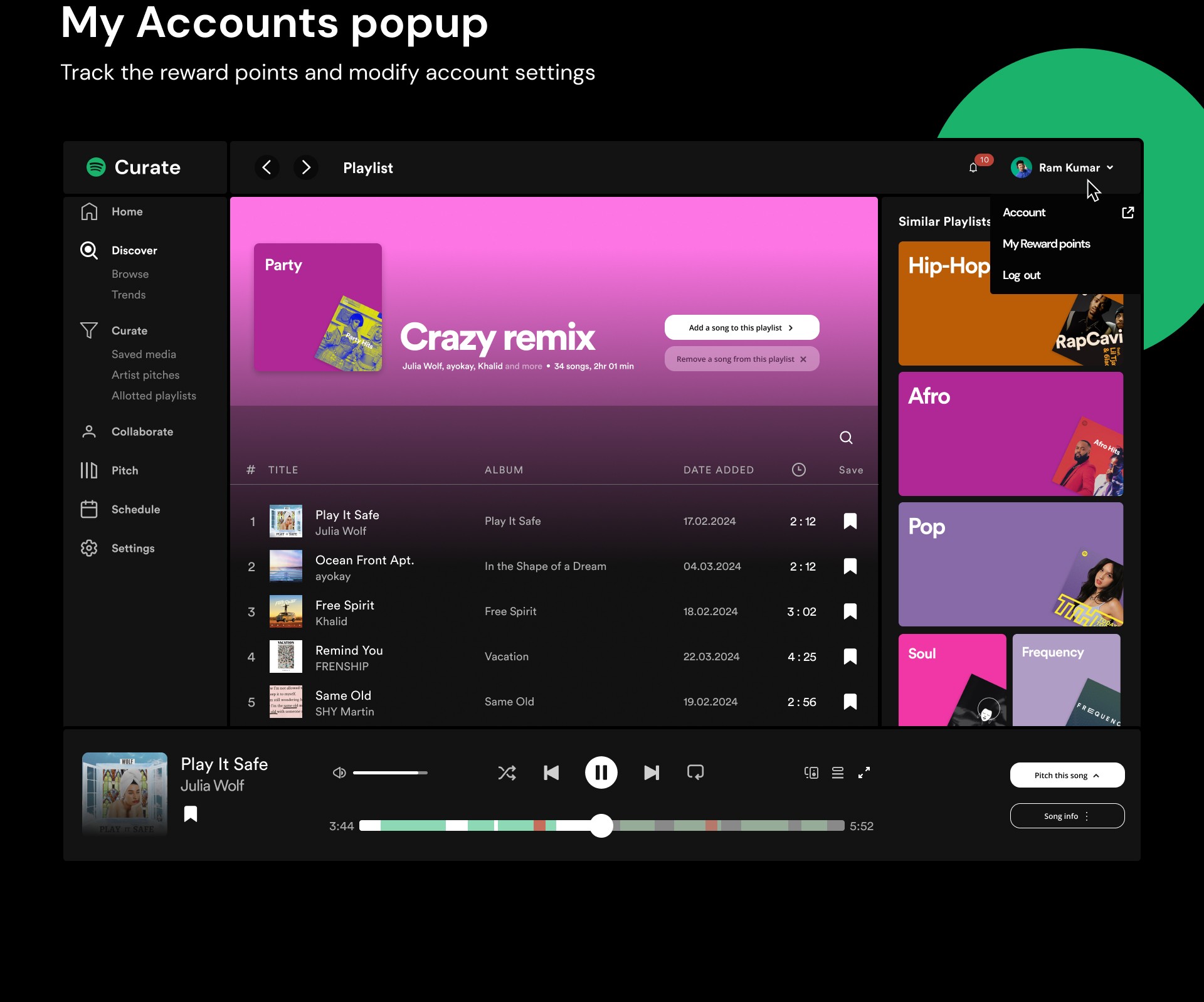The height and width of the screenshot is (1002, 1204).
Task: Expand player to fullscreen
Action: (x=864, y=773)
